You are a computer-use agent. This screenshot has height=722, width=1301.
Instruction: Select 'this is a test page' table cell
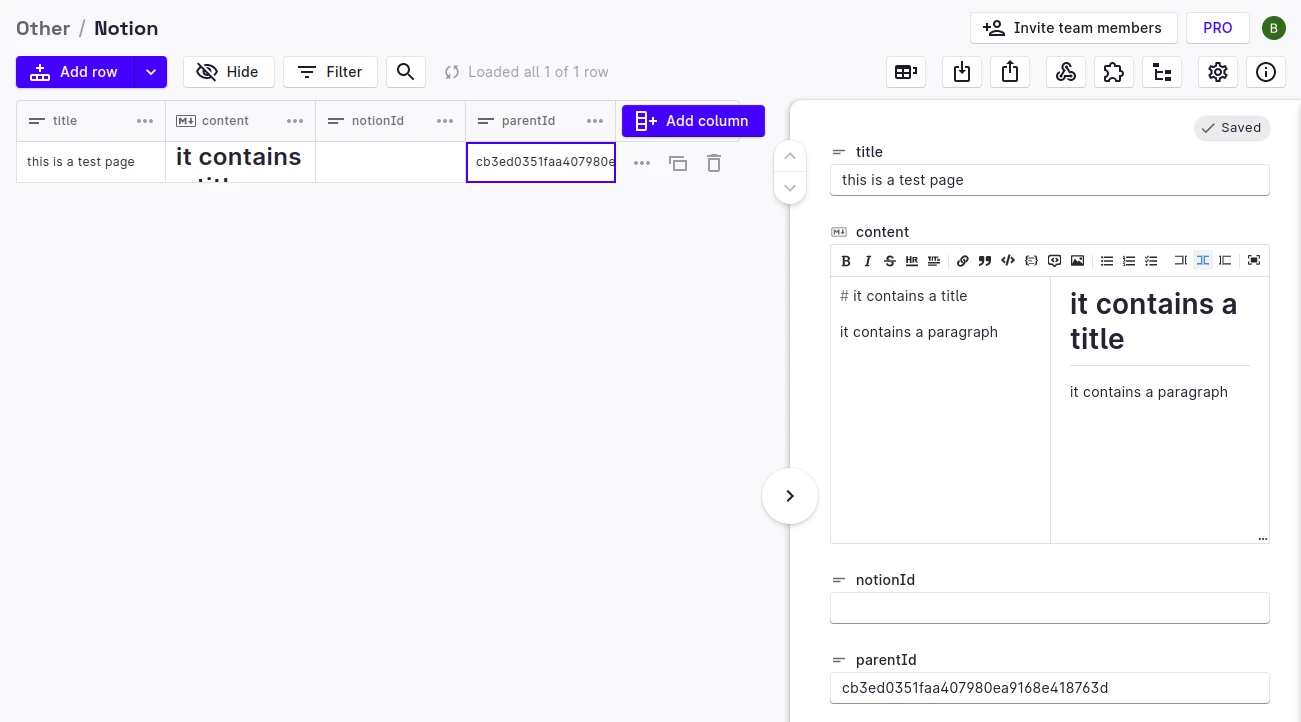[x=91, y=162]
